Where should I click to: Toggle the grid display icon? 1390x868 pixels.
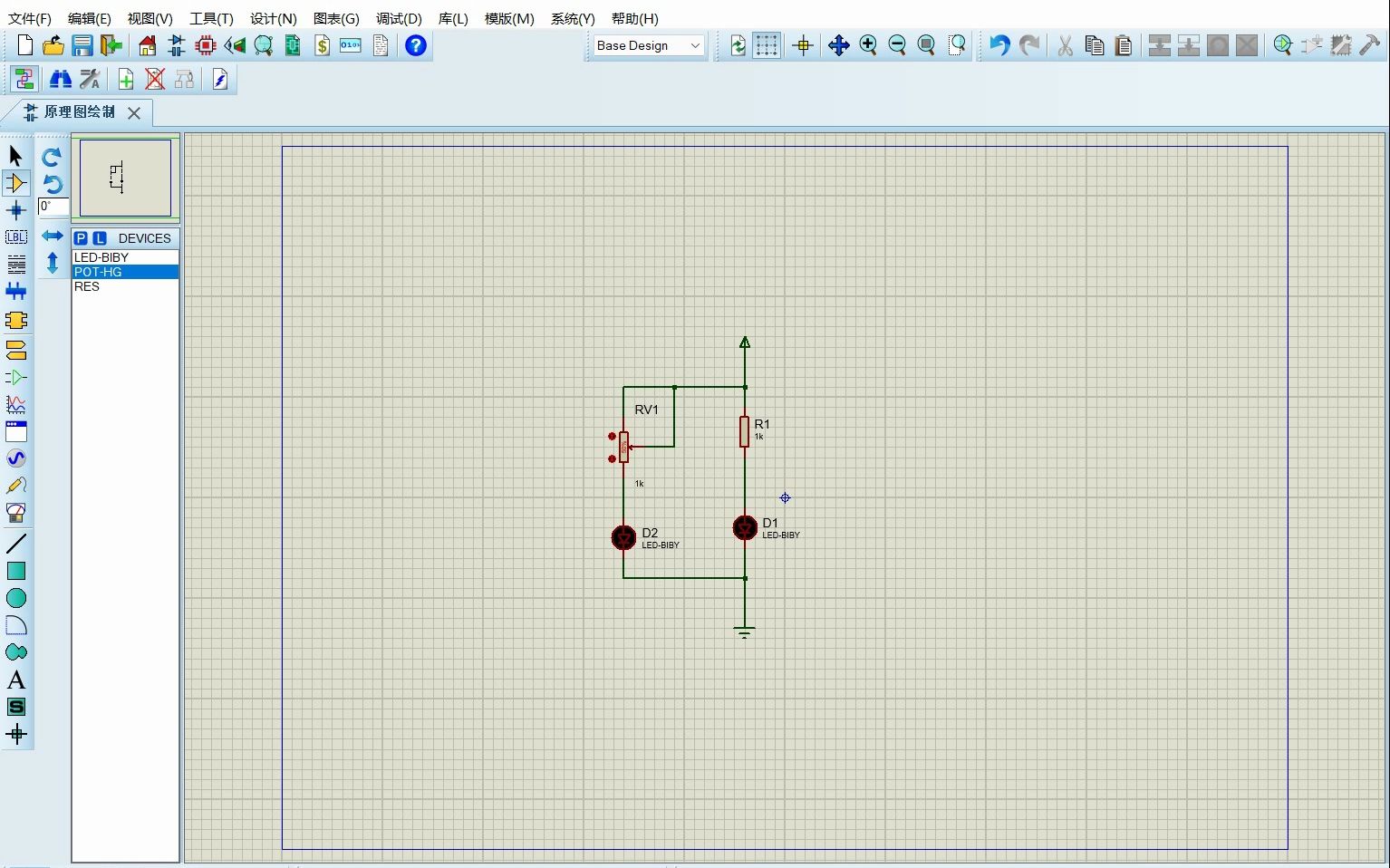767,45
